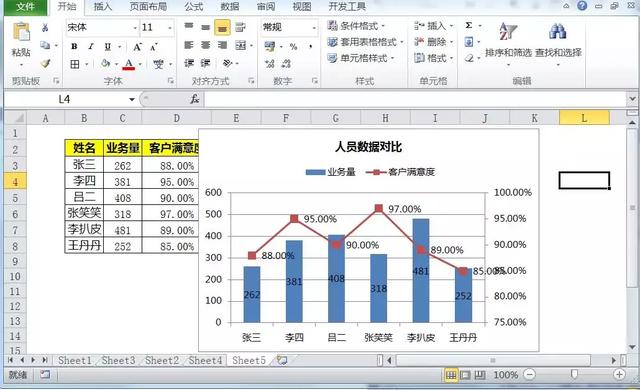The width and height of the screenshot is (640, 390).
Task: Align text right
Action: pyautogui.click(x=222, y=45)
